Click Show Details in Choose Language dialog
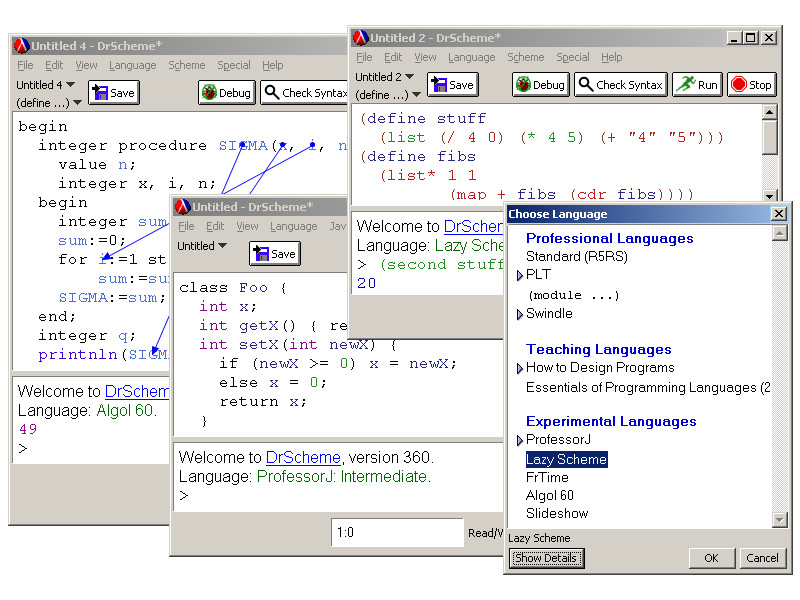Viewport: 800px width, 600px height. coord(546,558)
